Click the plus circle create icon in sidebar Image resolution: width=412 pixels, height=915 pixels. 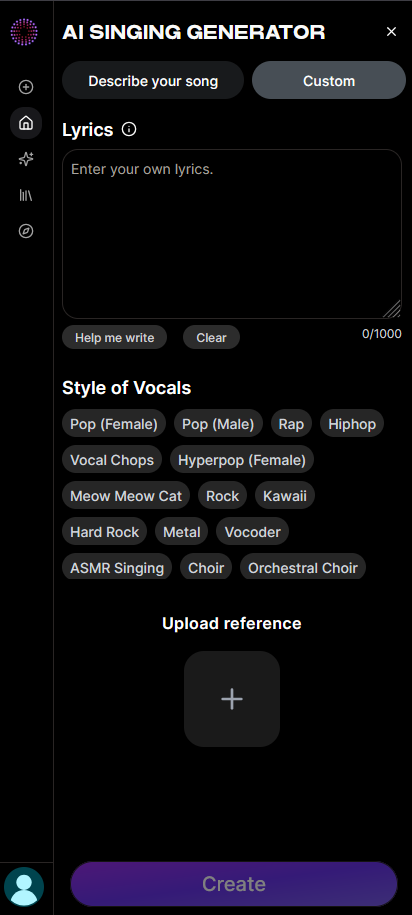[26, 87]
